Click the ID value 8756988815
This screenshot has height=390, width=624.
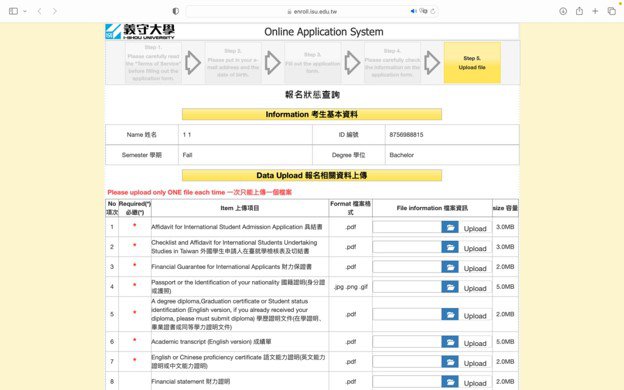pos(406,135)
